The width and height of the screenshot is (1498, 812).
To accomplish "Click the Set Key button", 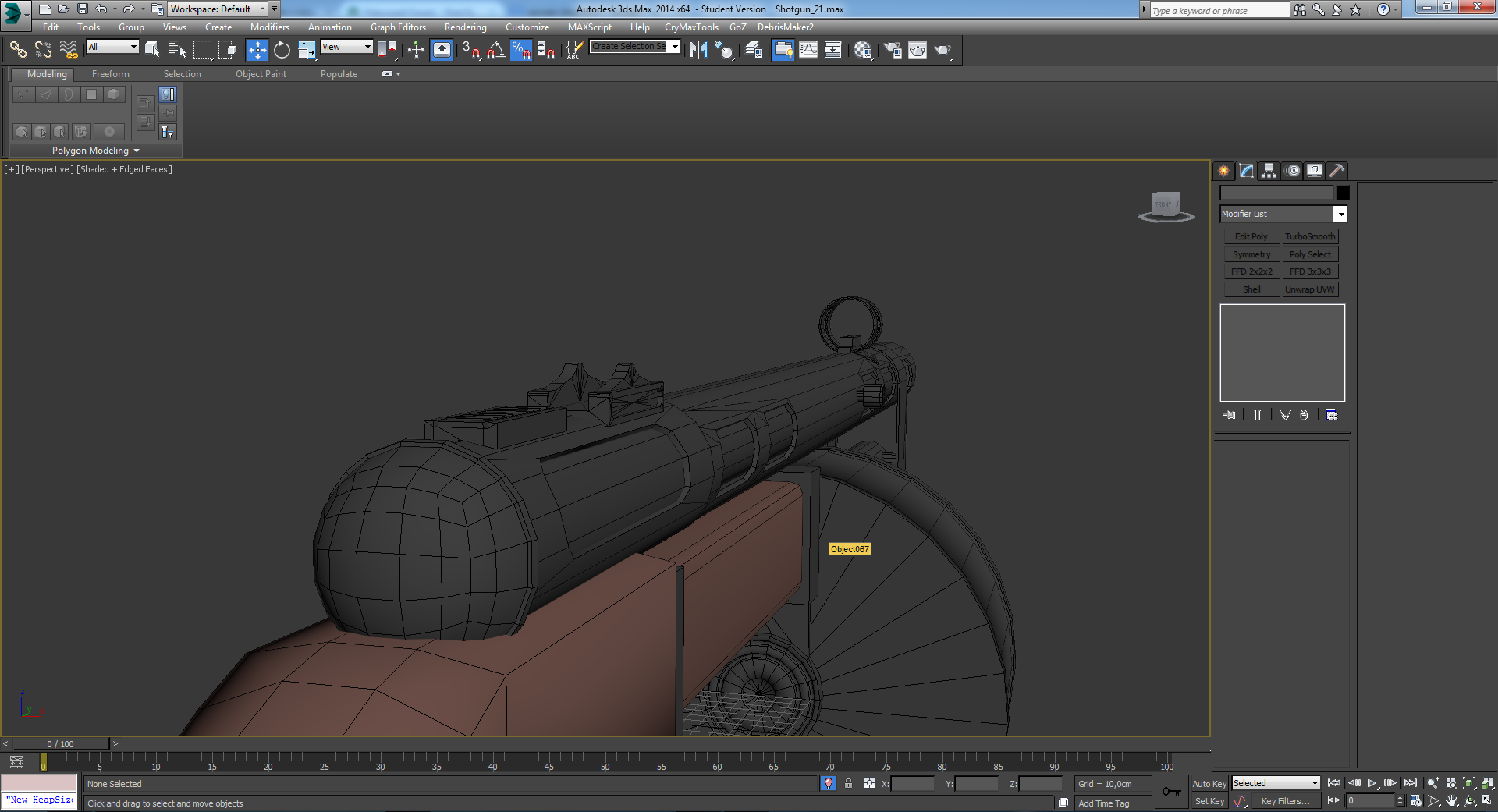I will pyautogui.click(x=1209, y=801).
